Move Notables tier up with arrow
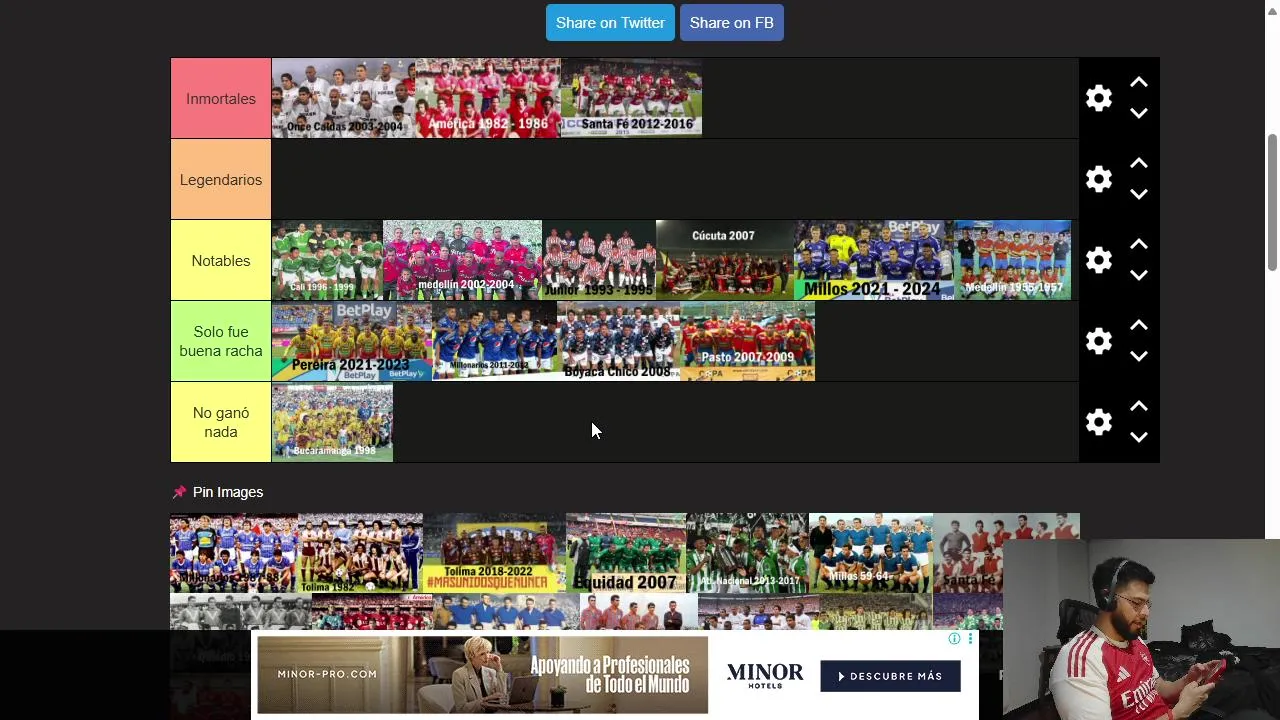The height and width of the screenshot is (720, 1280). [x=1138, y=245]
